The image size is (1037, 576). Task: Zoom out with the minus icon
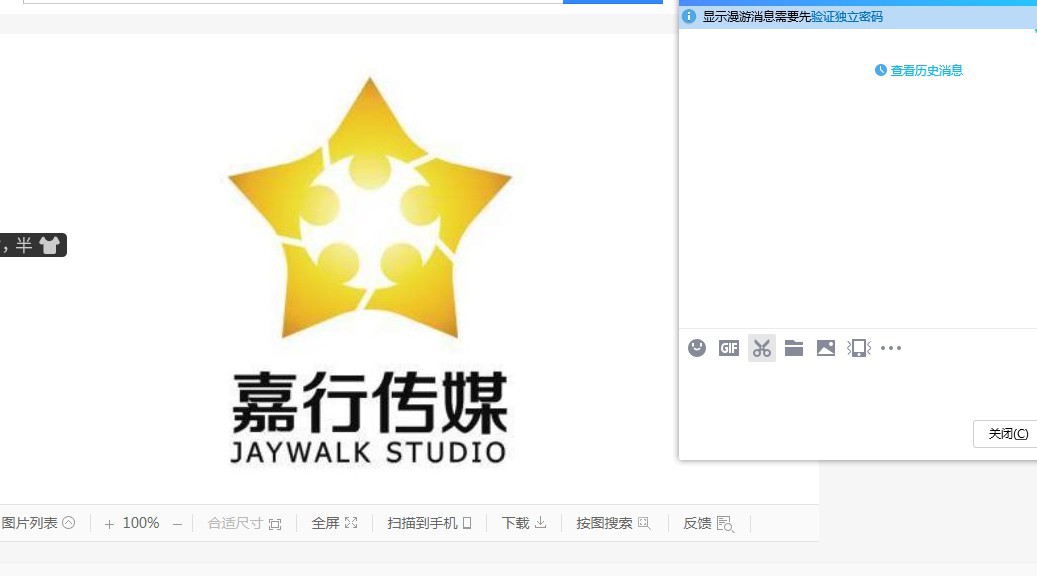click(177, 524)
